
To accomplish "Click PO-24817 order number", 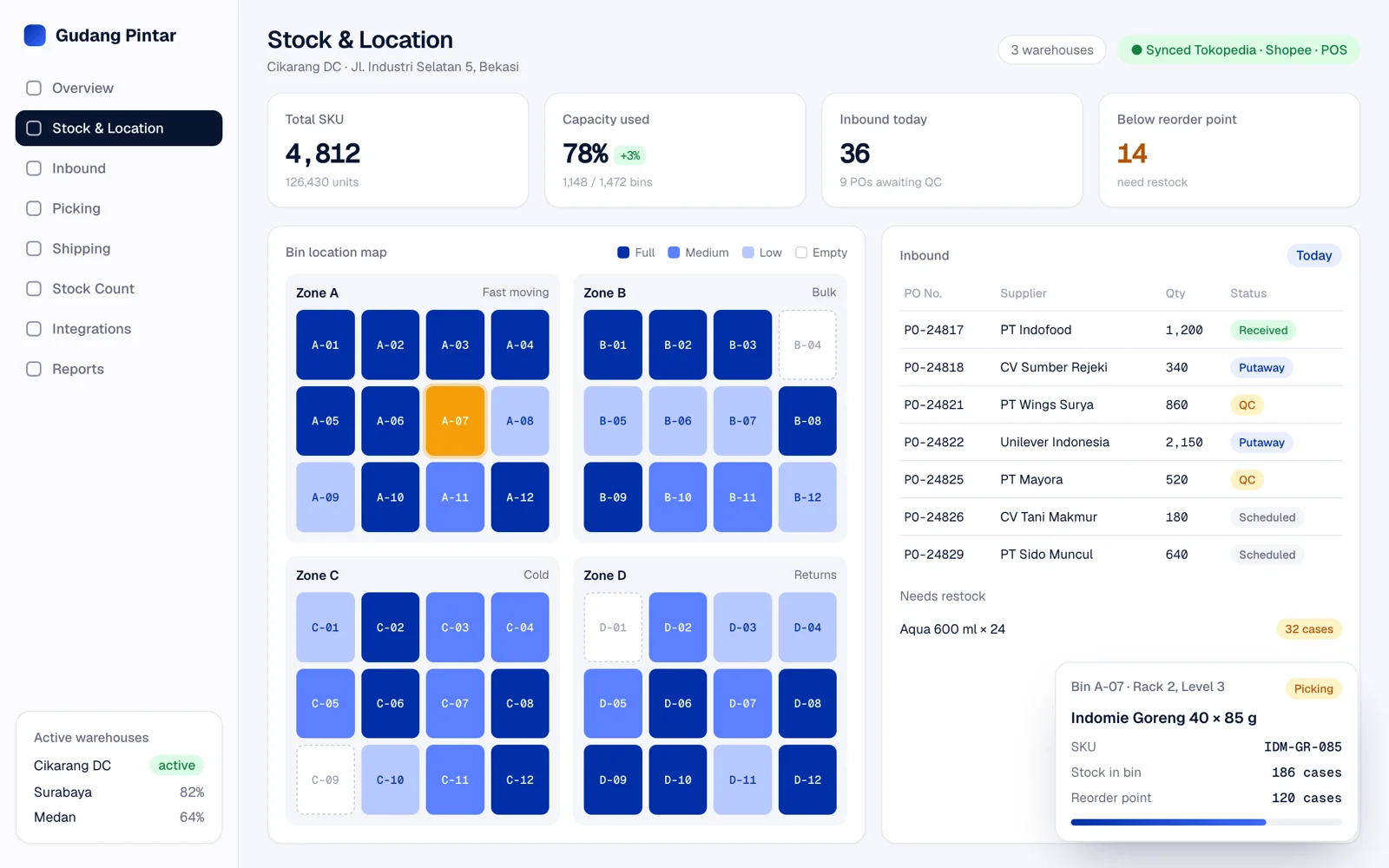I will coord(934,330).
